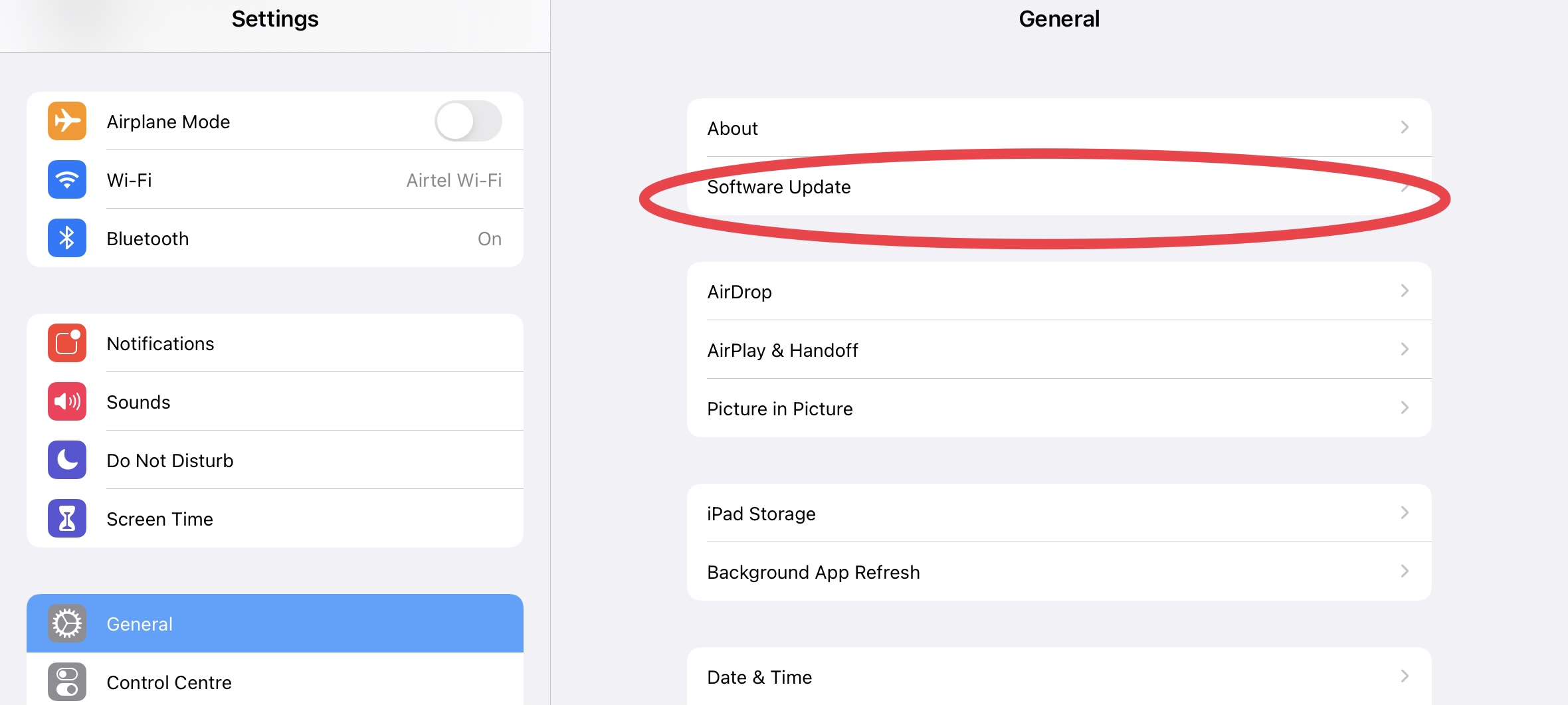The image size is (1568, 705).
Task: Expand the About row chevron
Action: pyautogui.click(x=1405, y=127)
